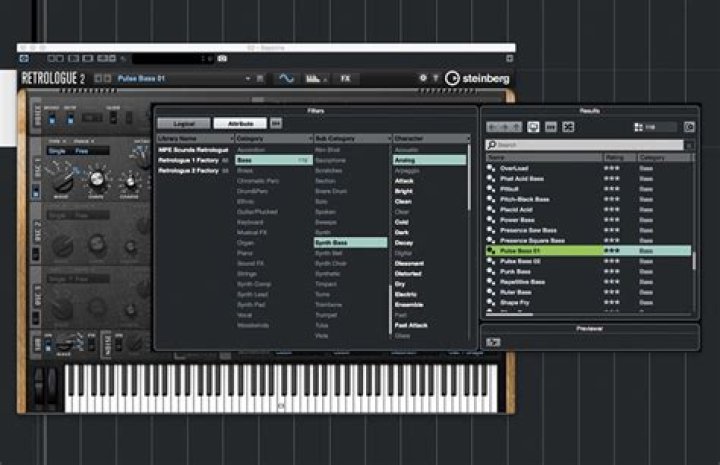
Task: Open the Library Name column dropdown
Action: 231,138
